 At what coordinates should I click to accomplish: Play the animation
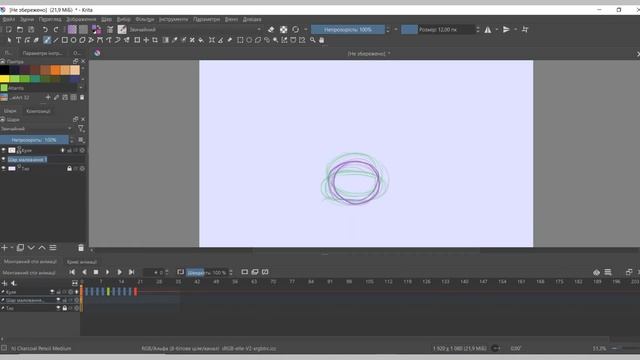coord(107,272)
